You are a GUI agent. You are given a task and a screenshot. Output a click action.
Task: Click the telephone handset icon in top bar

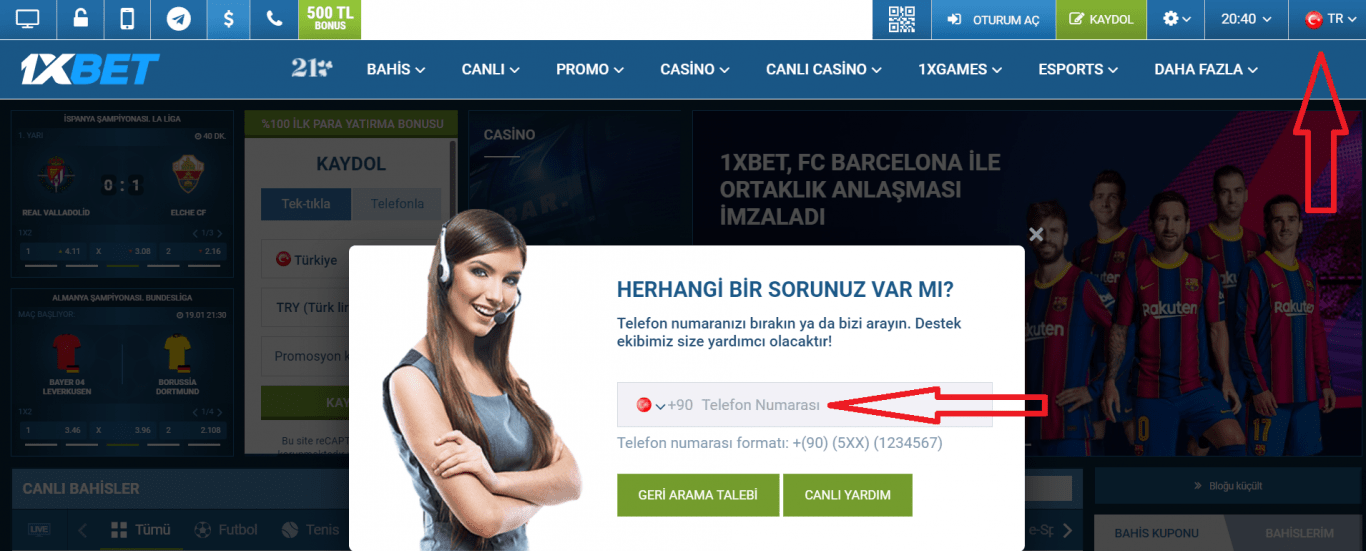pos(274,19)
